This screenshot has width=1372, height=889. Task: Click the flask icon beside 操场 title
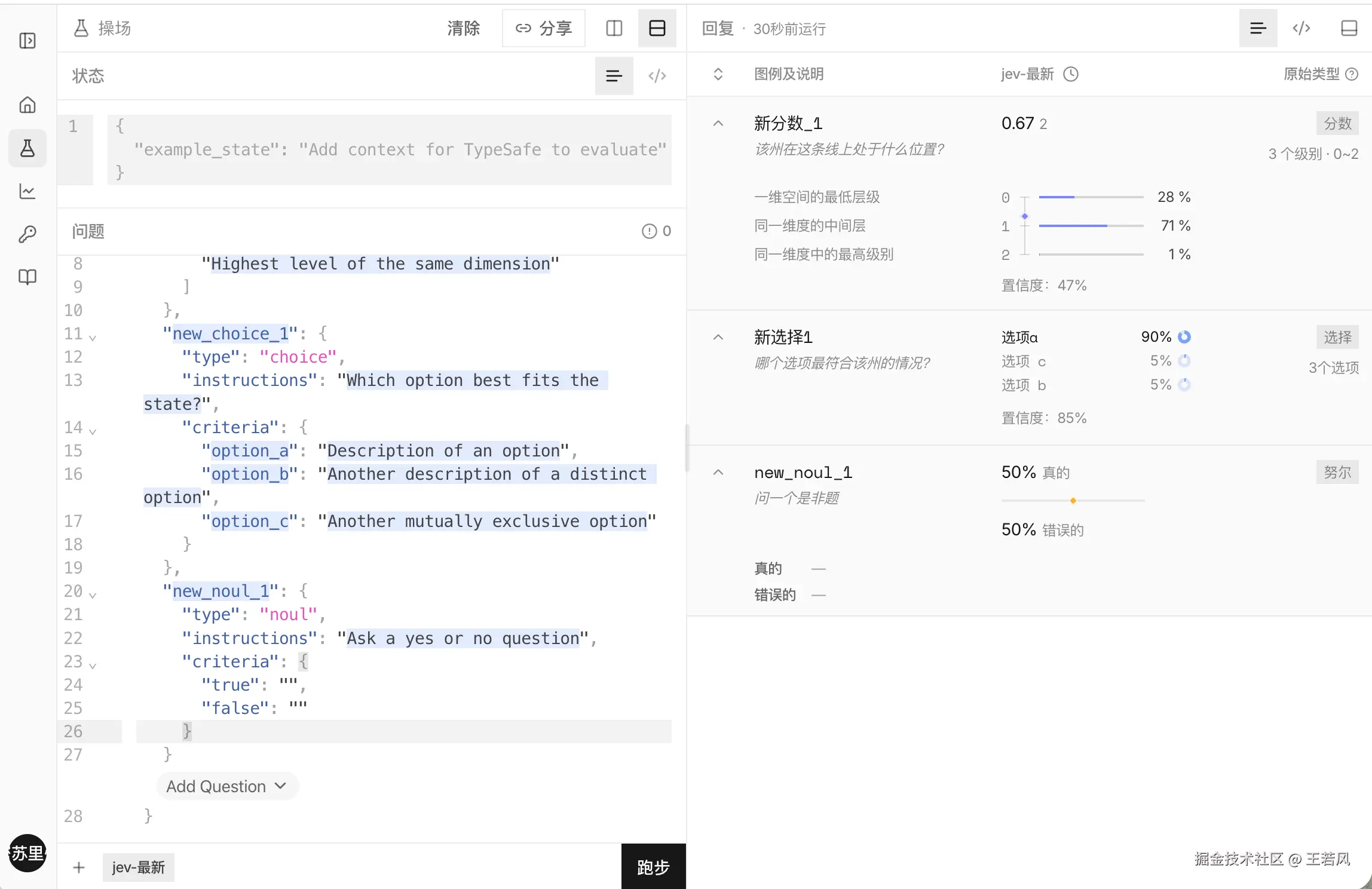coord(81,28)
